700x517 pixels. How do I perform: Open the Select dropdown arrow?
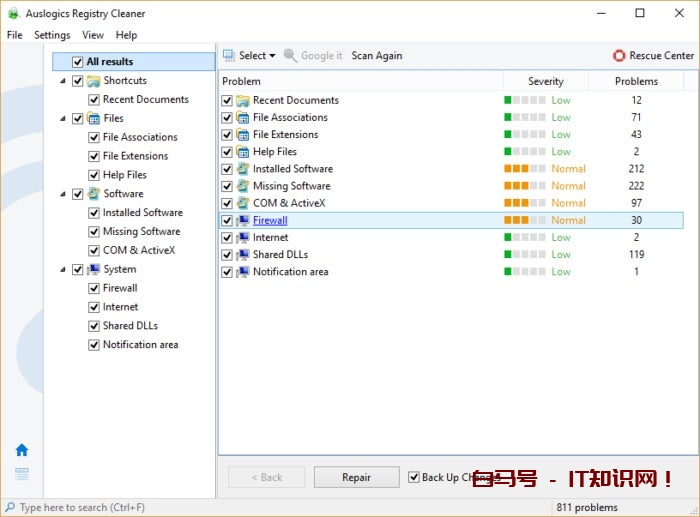click(x=272, y=56)
